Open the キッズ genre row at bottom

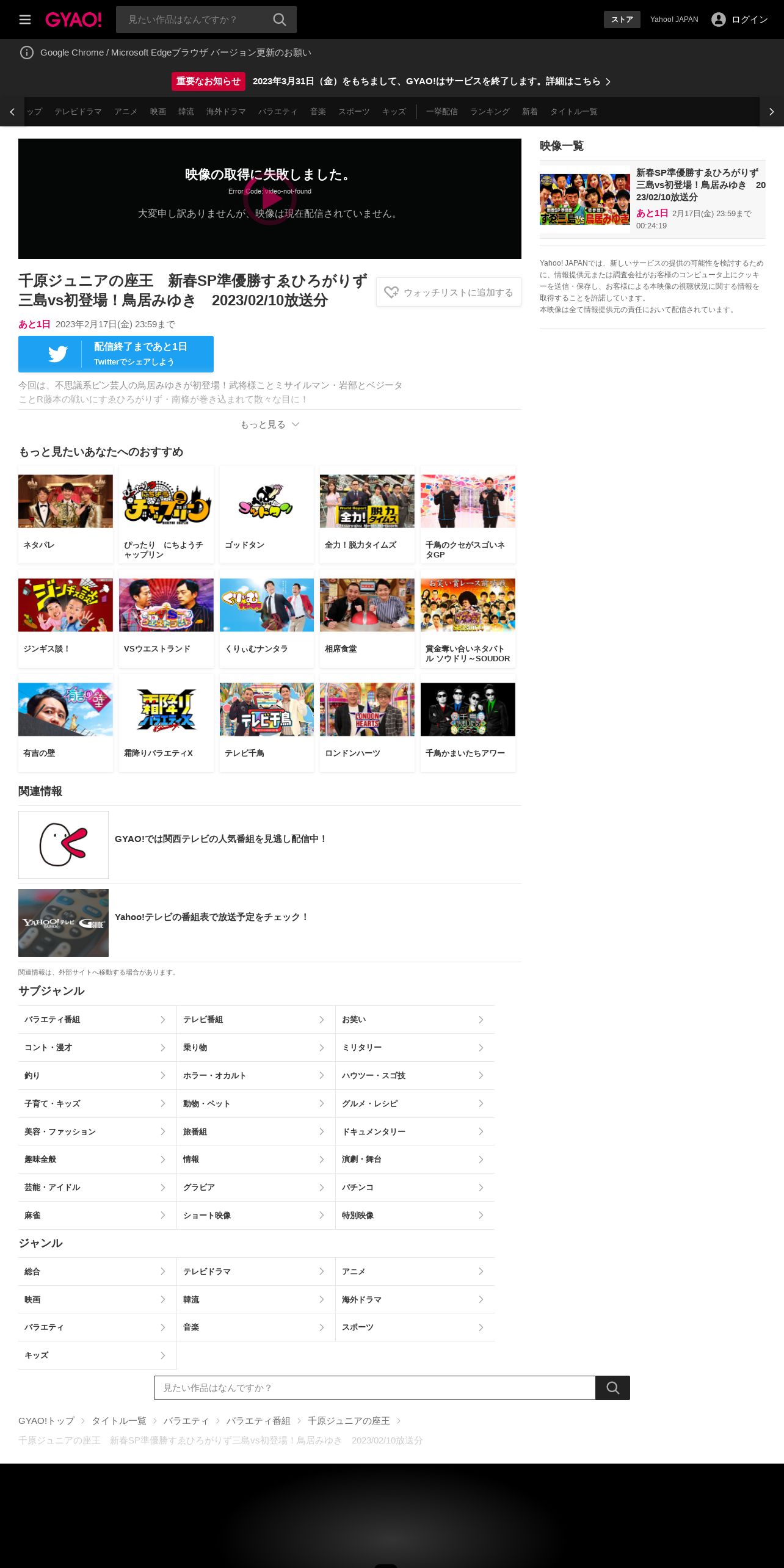click(x=98, y=1356)
